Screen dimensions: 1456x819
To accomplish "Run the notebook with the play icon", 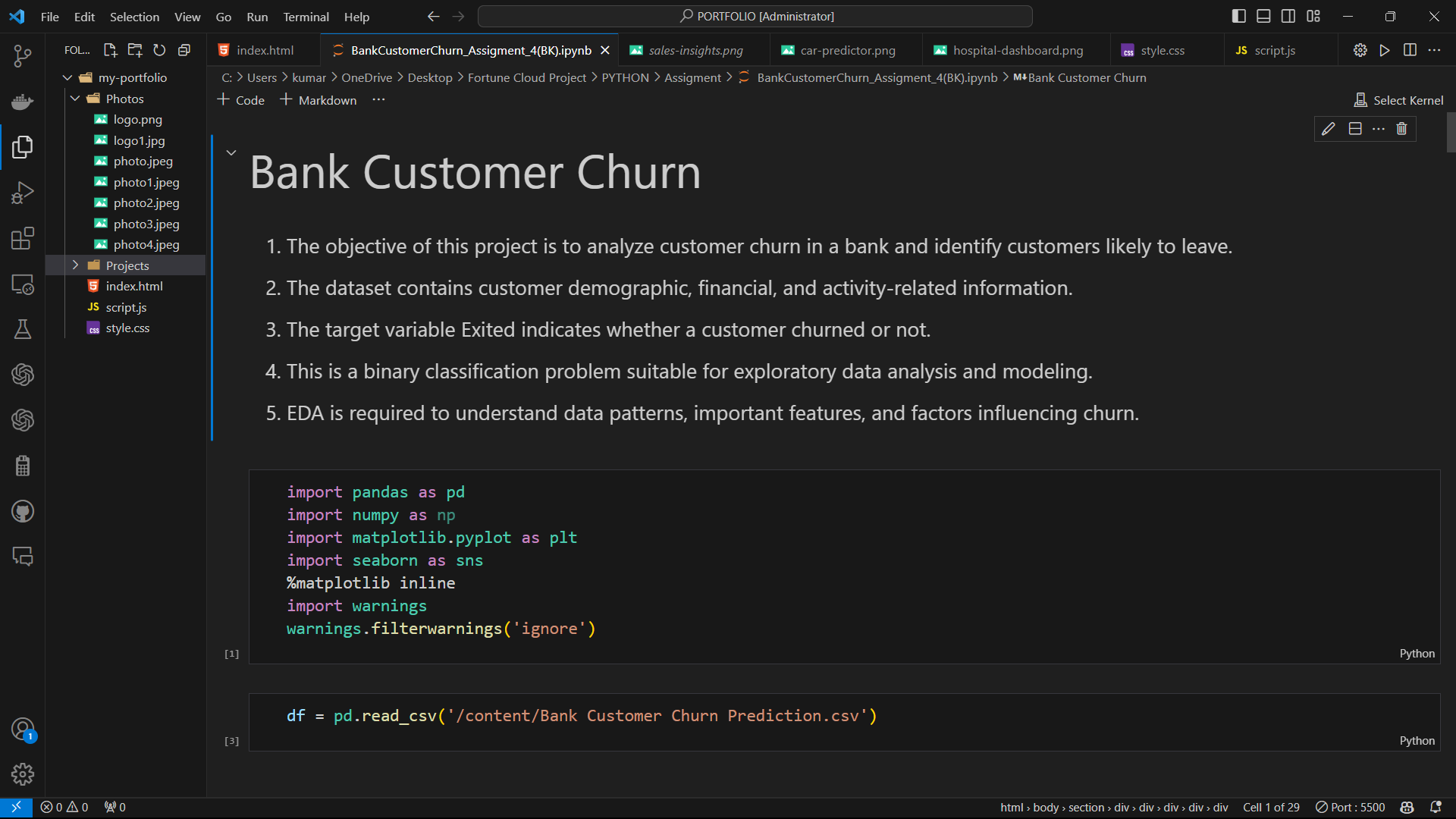I will pyautogui.click(x=1385, y=50).
